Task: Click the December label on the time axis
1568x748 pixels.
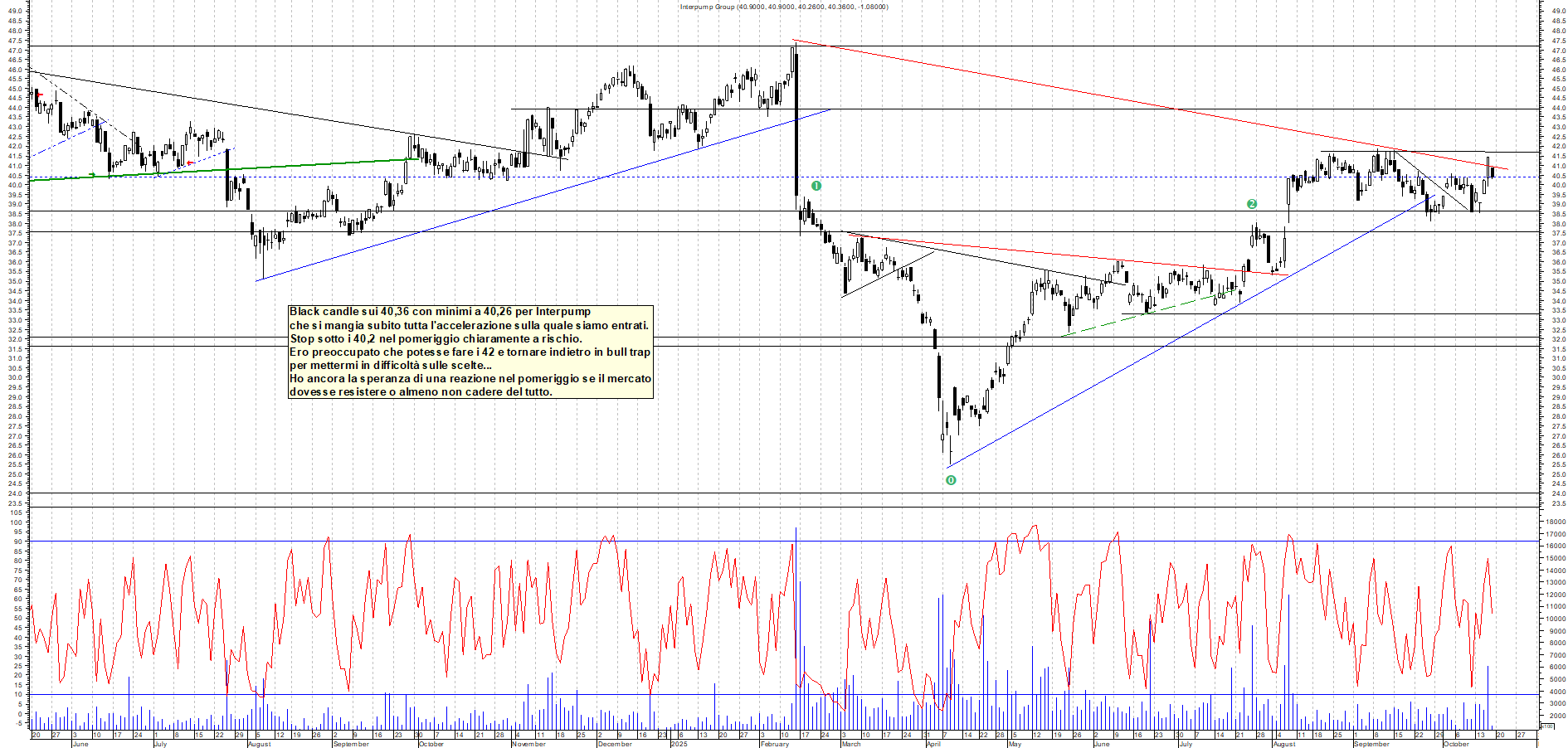Action: click(614, 744)
